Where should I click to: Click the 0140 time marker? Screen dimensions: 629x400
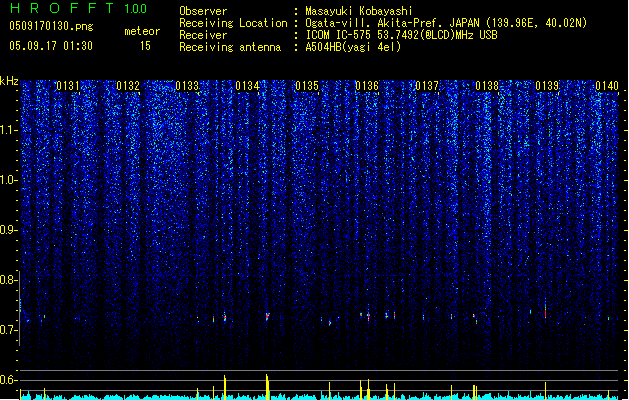pos(607,86)
